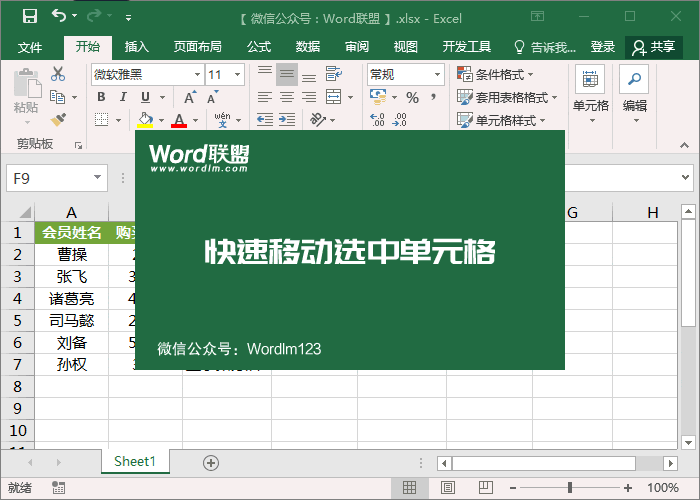Click Decrease Indent icon
The image size is (700, 500).
[x=265, y=120]
